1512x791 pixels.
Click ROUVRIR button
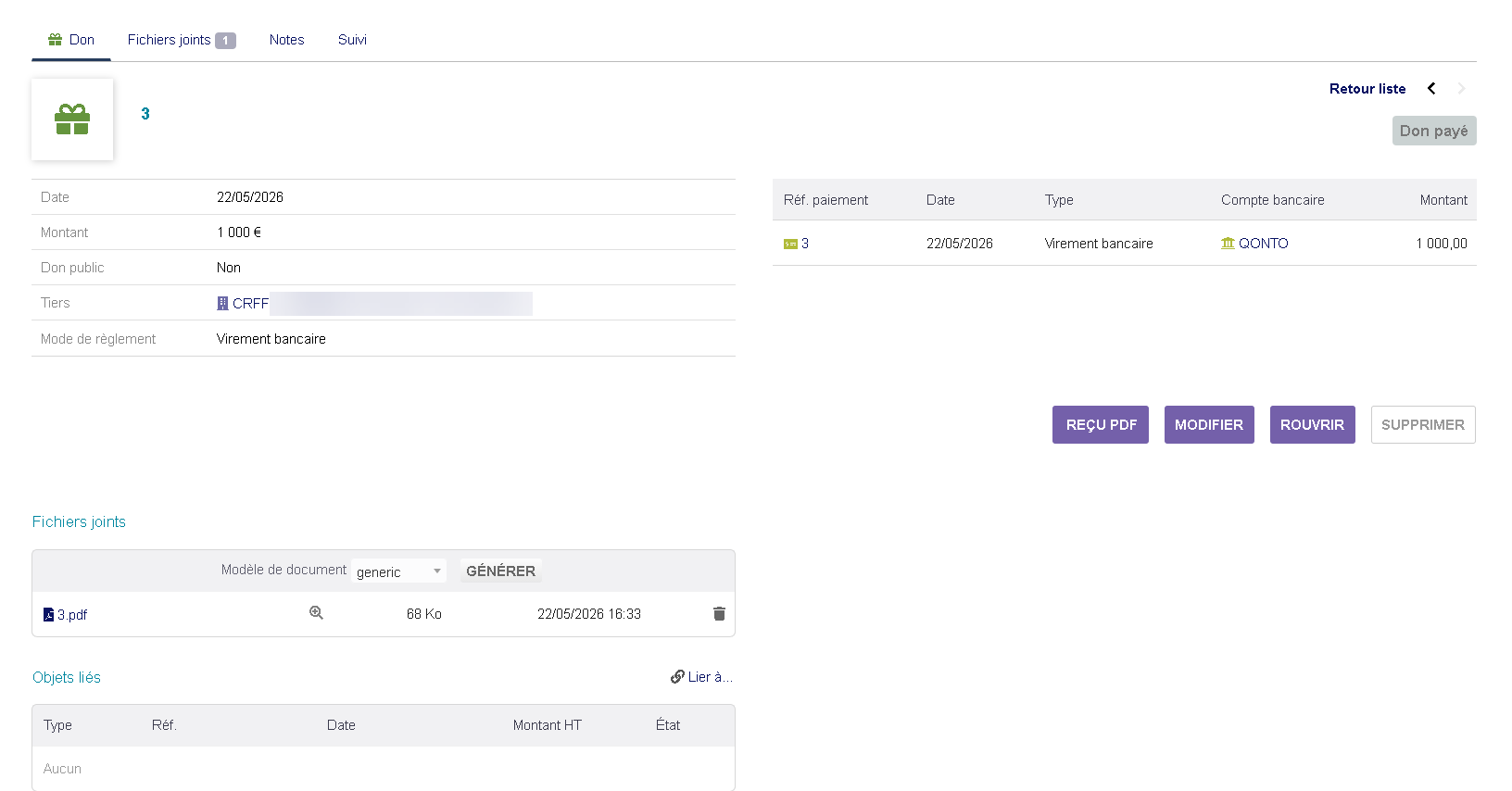click(x=1312, y=425)
